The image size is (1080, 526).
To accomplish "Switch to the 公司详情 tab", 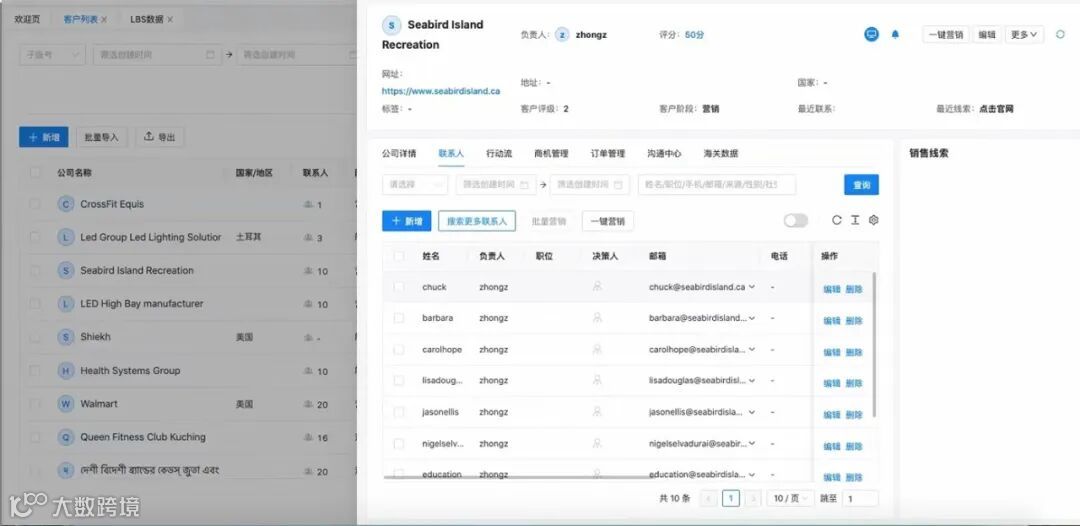I will (399, 154).
